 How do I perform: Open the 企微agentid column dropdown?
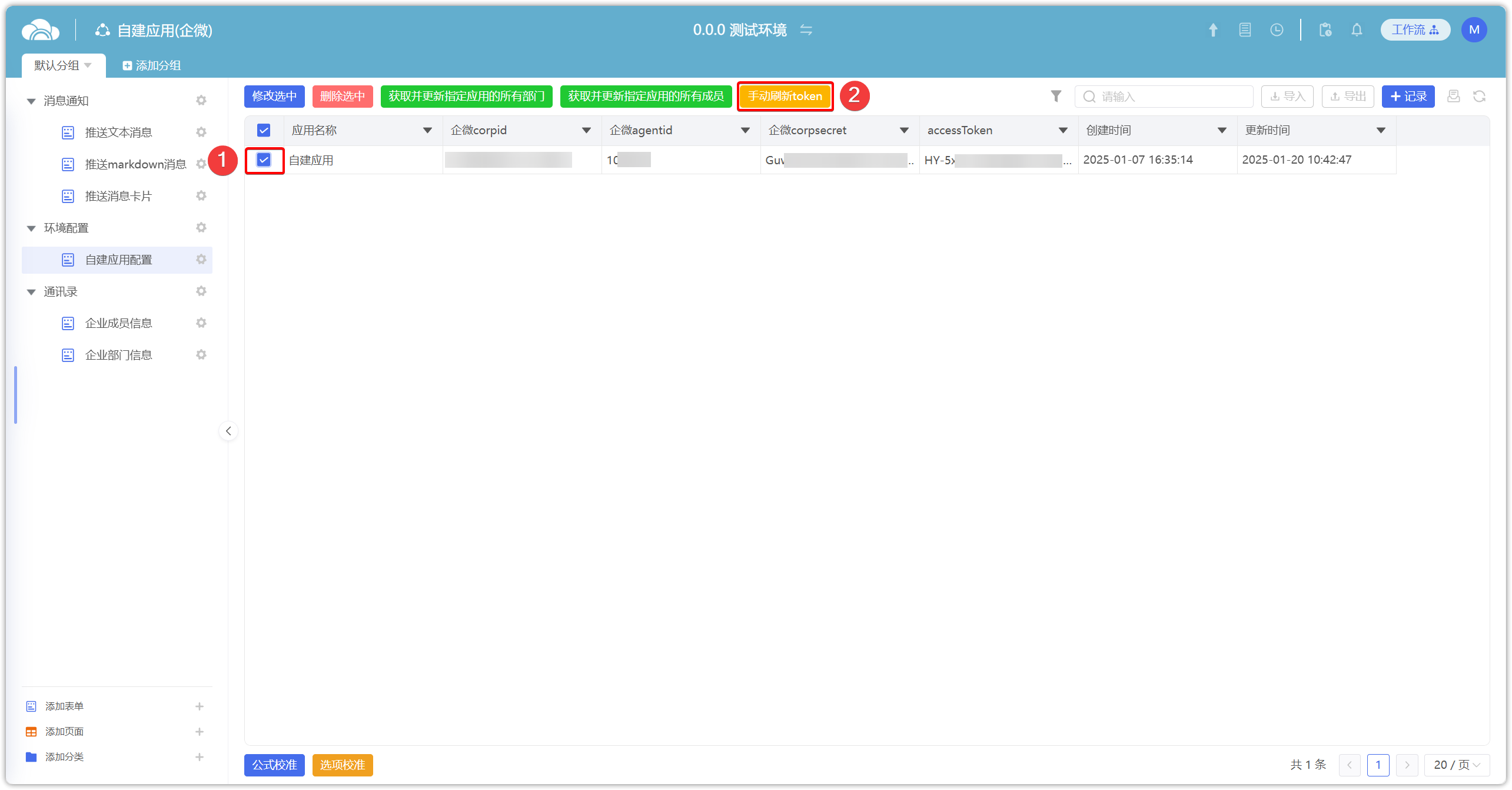pos(746,130)
